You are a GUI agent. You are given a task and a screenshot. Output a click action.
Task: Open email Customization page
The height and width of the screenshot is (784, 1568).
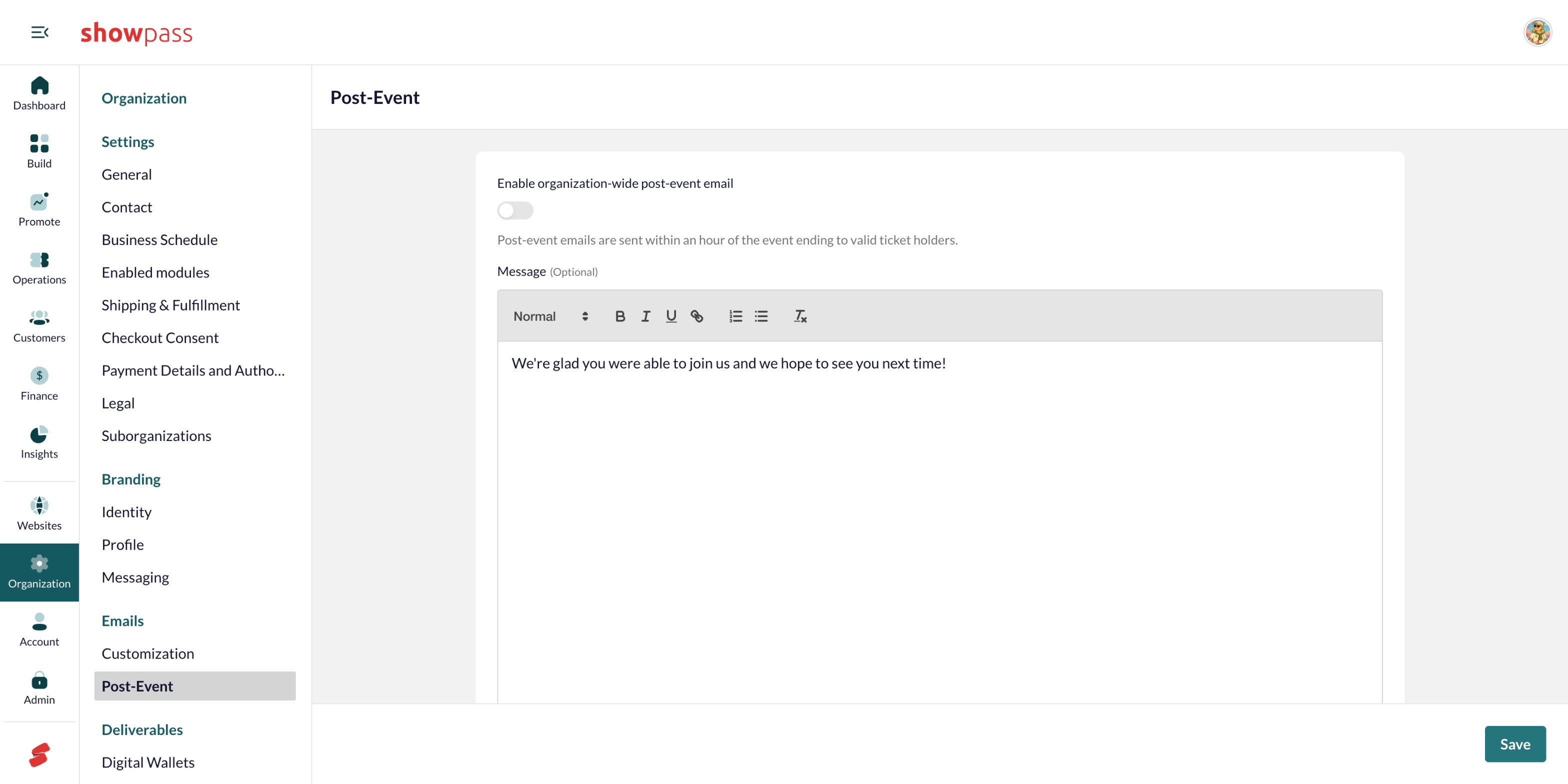click(148, 653)
